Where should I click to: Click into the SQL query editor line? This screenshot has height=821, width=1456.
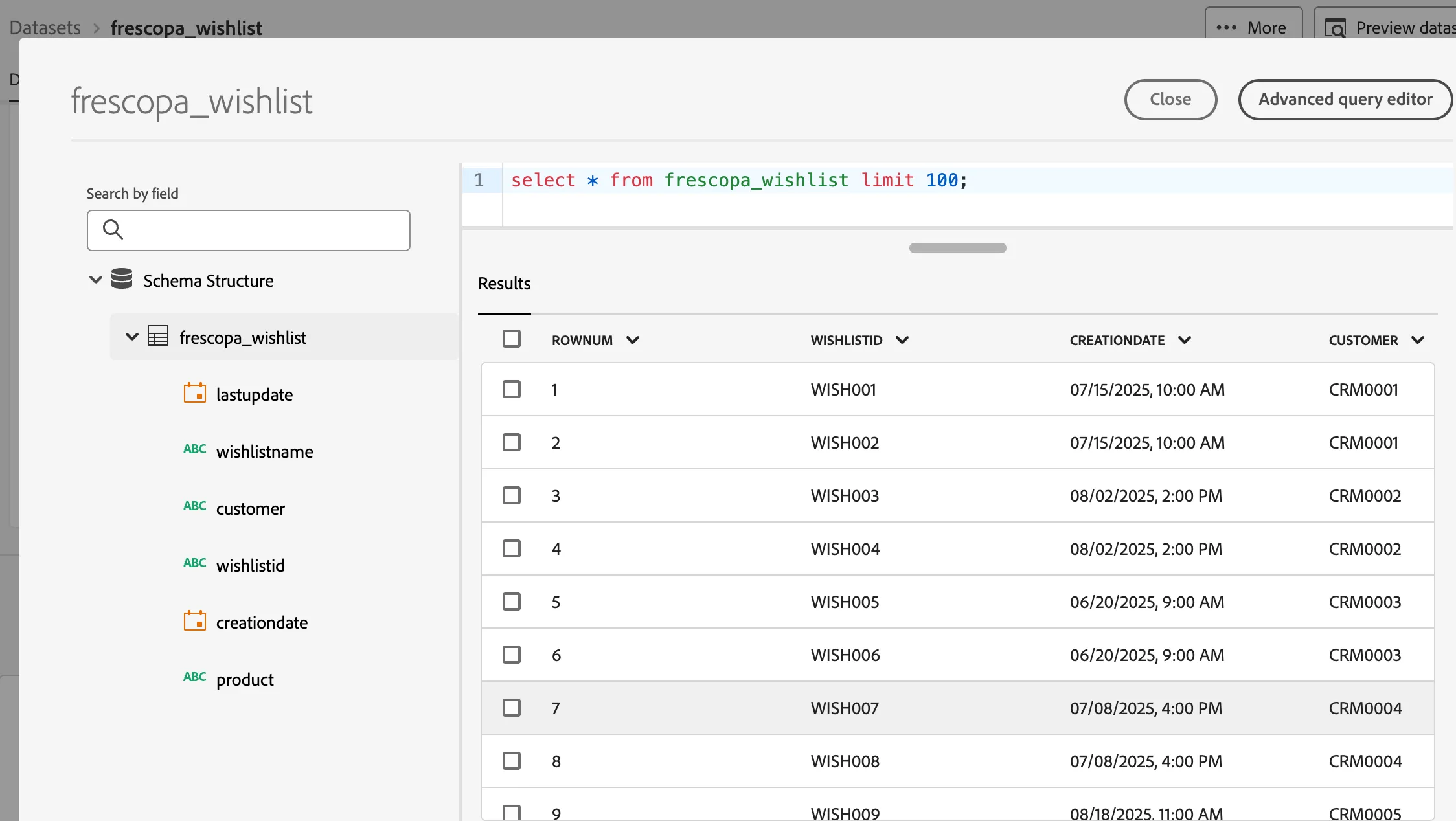click(978, 181)
